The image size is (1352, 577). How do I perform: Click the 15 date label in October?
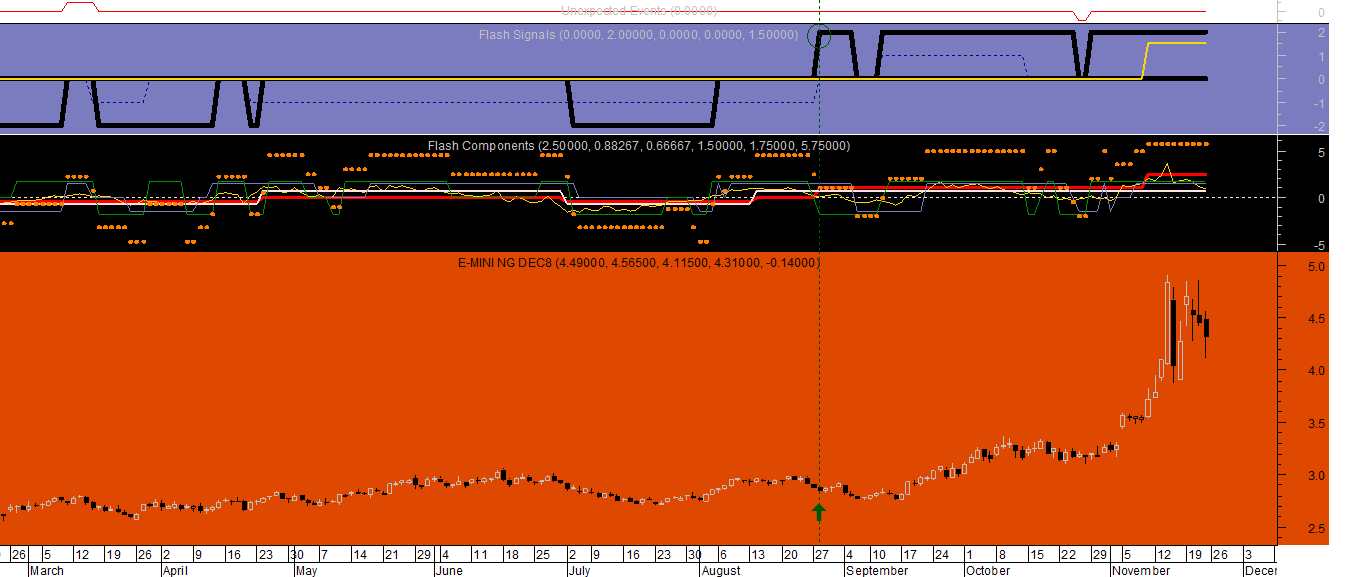point(1037,554)
